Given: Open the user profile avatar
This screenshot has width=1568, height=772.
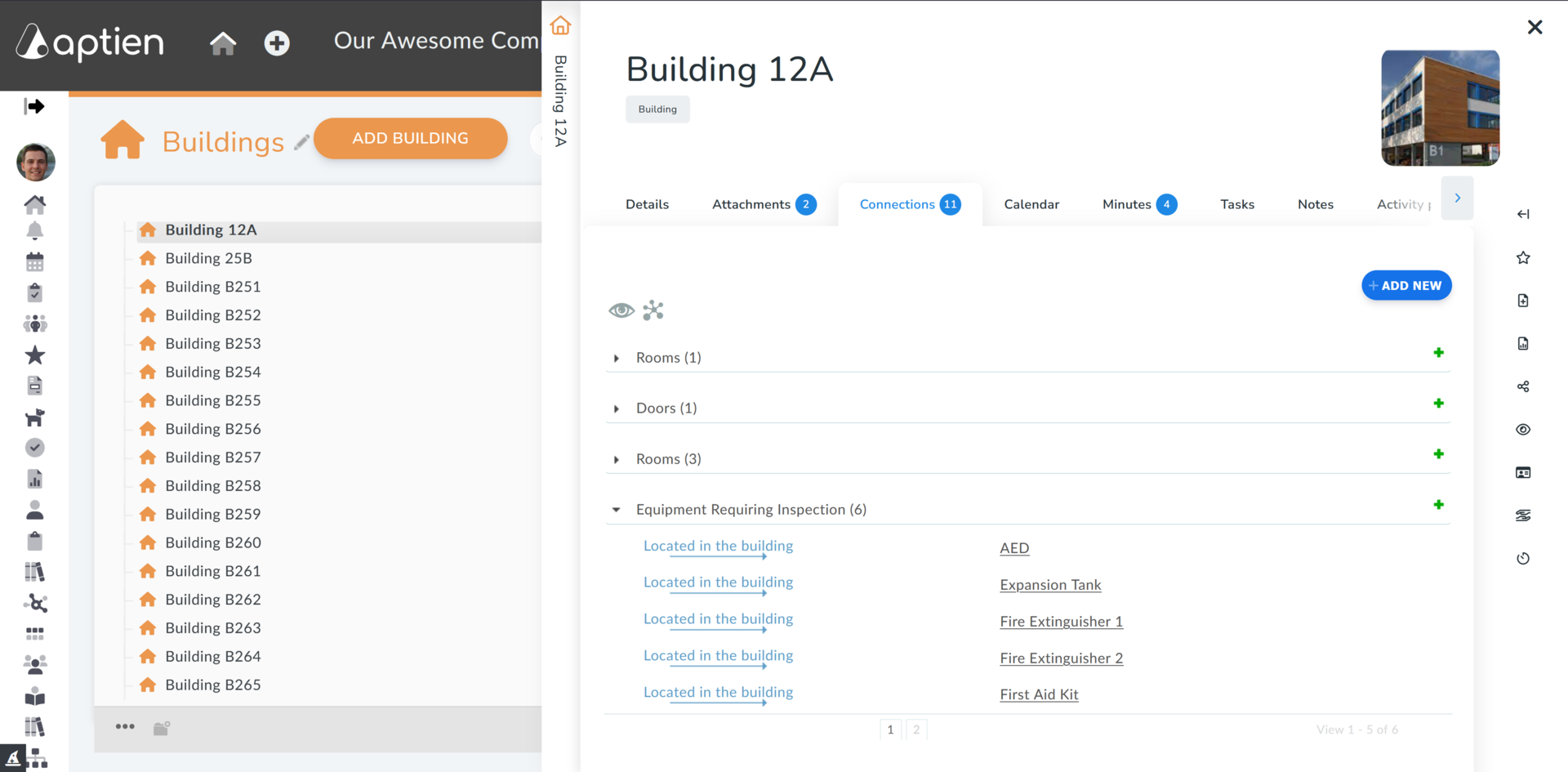Looking at the screenshot, I should tap(35, 162).
